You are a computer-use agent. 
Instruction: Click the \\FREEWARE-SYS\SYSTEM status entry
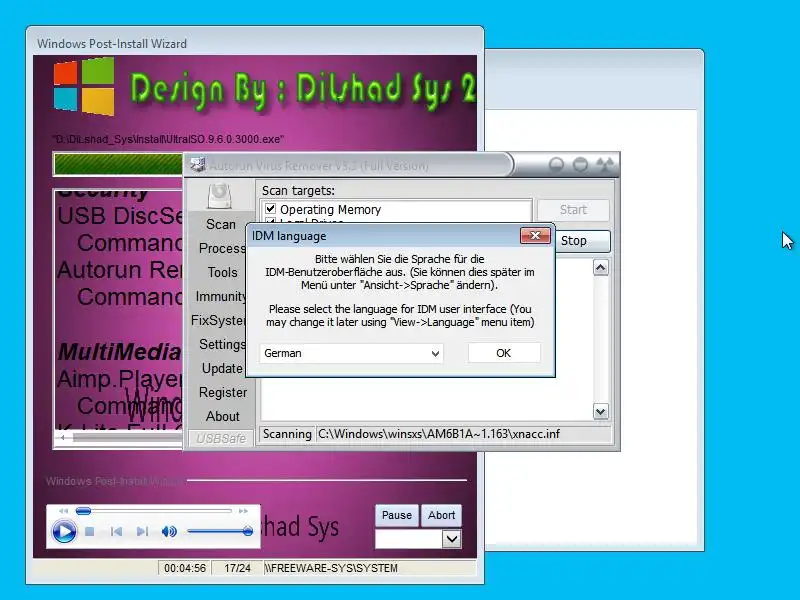point(331,568)
